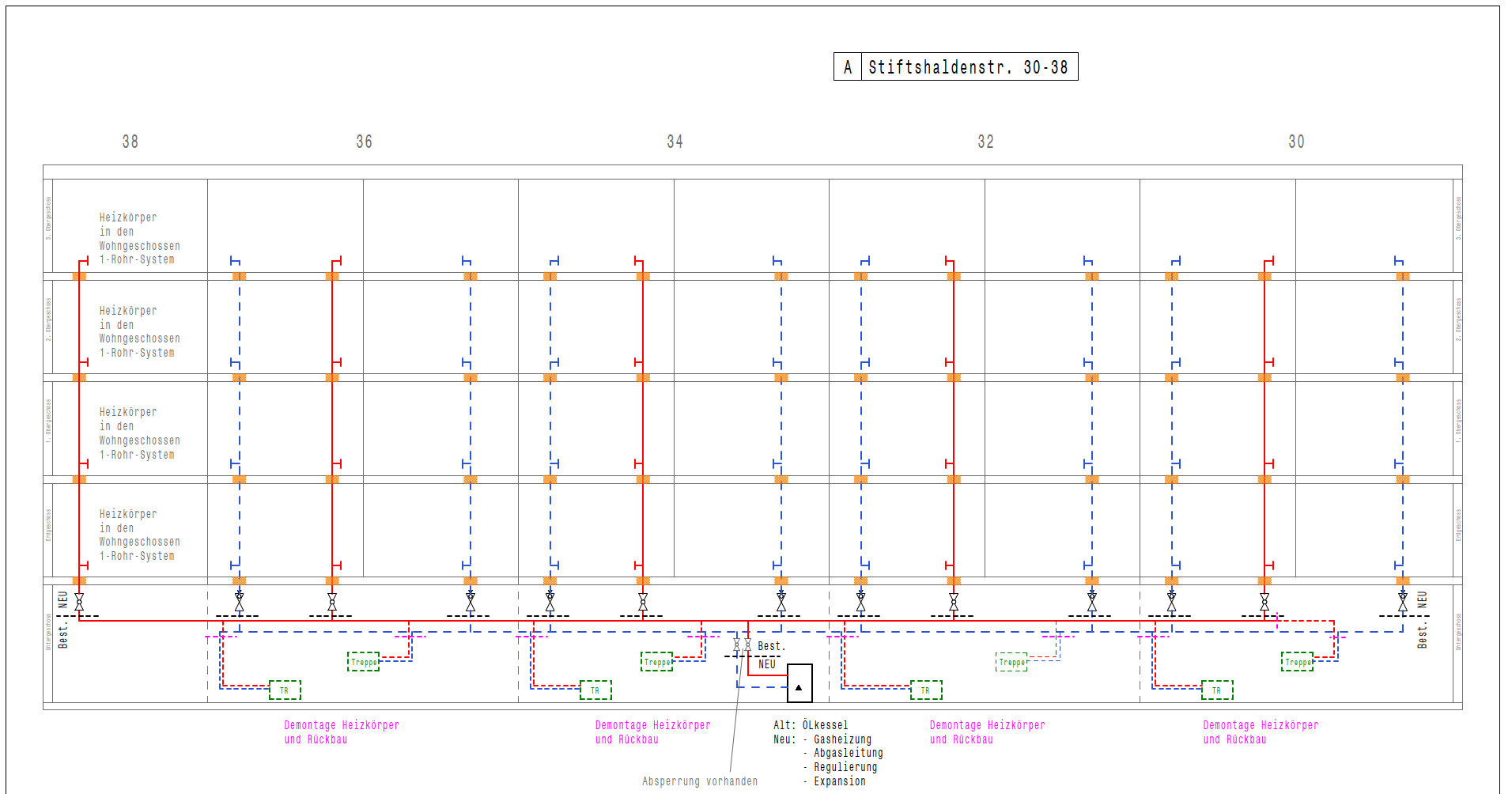The height and width of the screenshot is (794, 1512).
Task: Click the NEU label beside the boiler
Action: pyautogui.click(x=766, y=664)
